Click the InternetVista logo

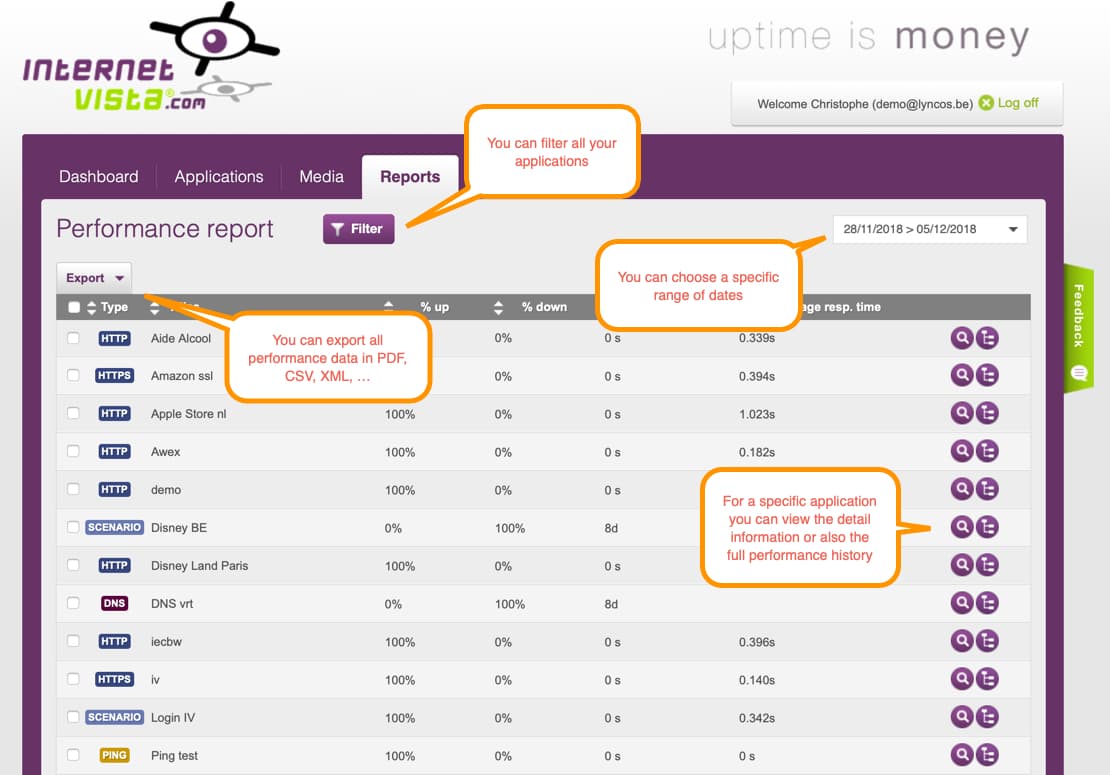click(x=150, y=62)
